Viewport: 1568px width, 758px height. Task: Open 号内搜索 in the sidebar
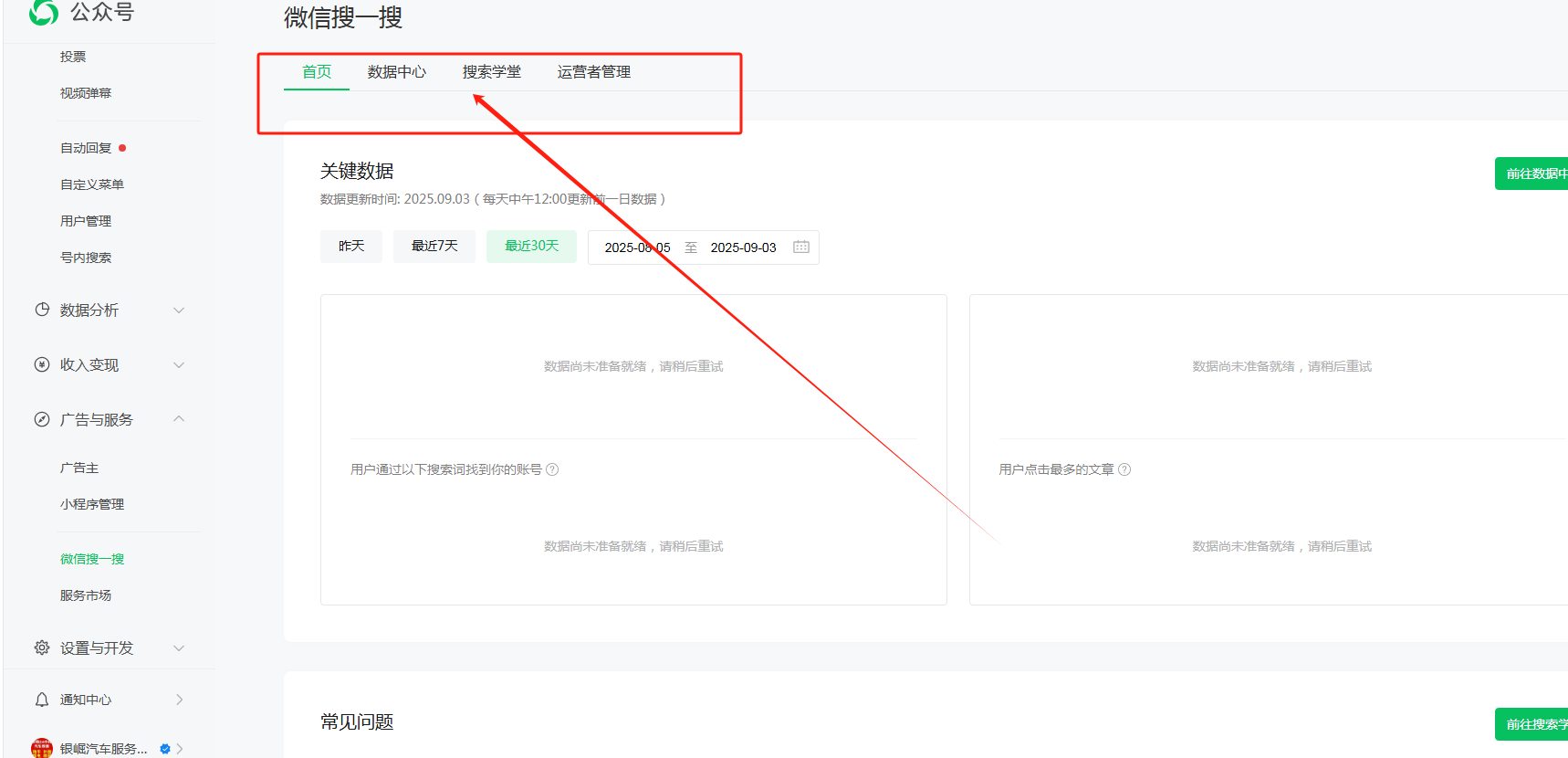86,258
